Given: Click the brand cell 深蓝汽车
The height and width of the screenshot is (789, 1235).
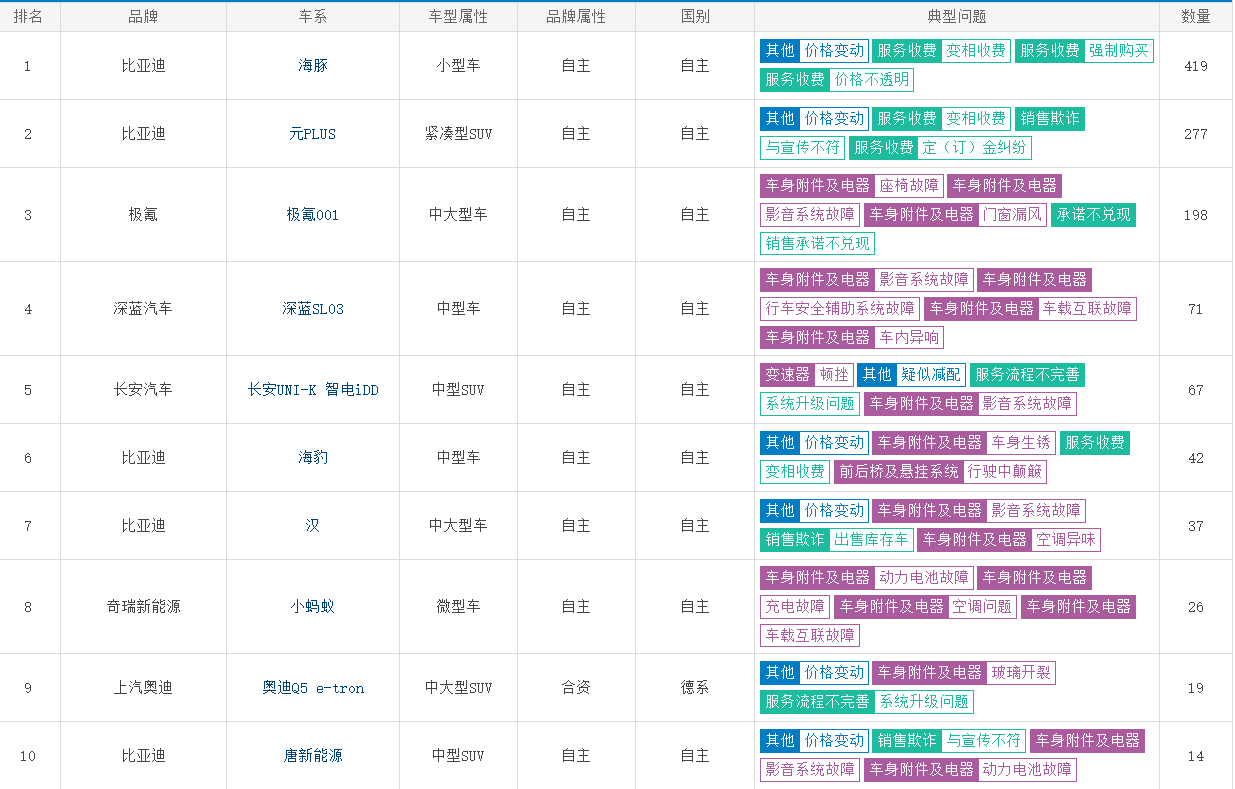Looking at the screenshot, I should [x=143, y=309].
